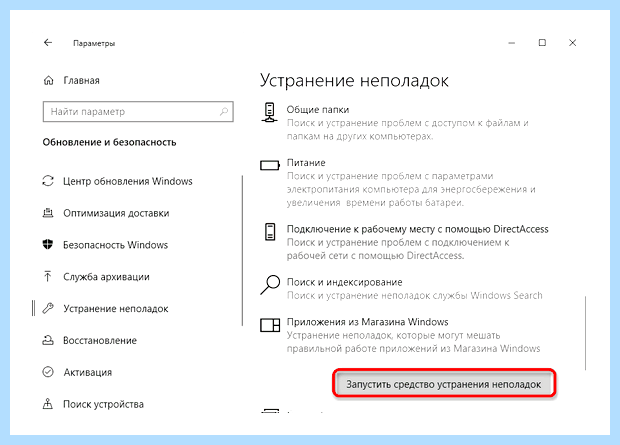
Task: Click the Восстановление icon
Action: pos(48,340)
